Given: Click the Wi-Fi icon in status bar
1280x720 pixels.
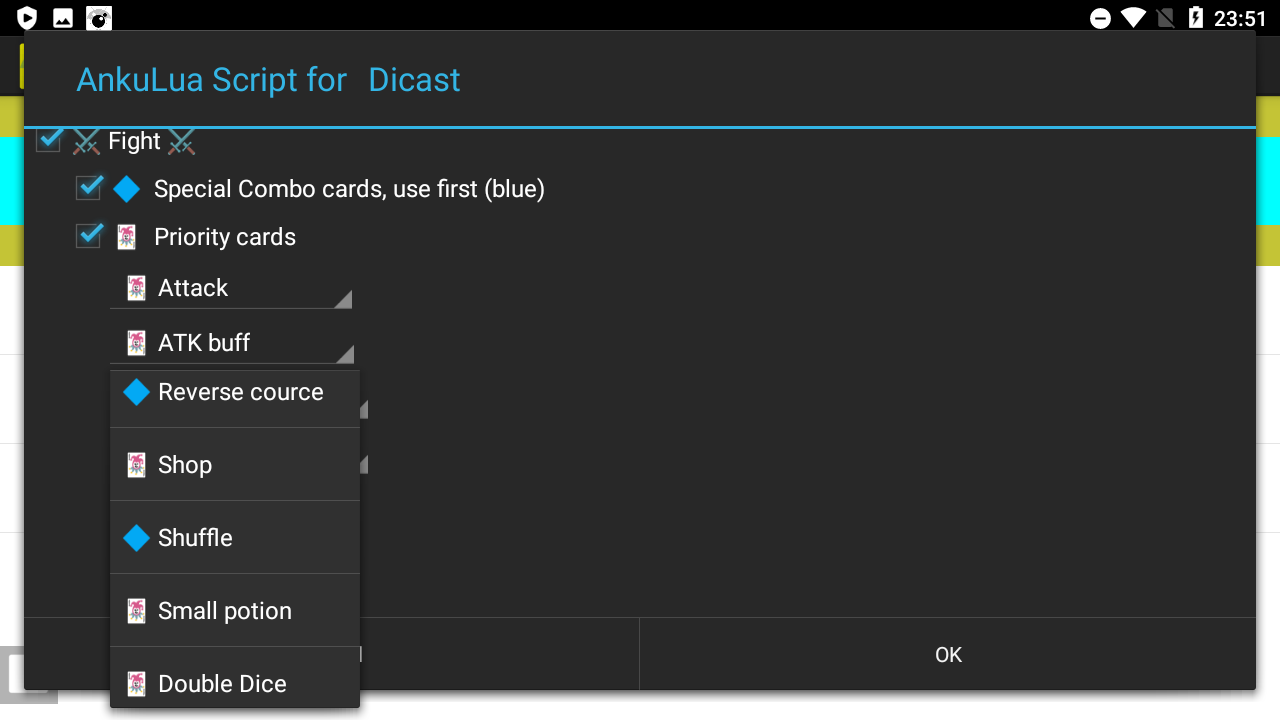Looking at the screenshot, I should [x=1132, y=18].
